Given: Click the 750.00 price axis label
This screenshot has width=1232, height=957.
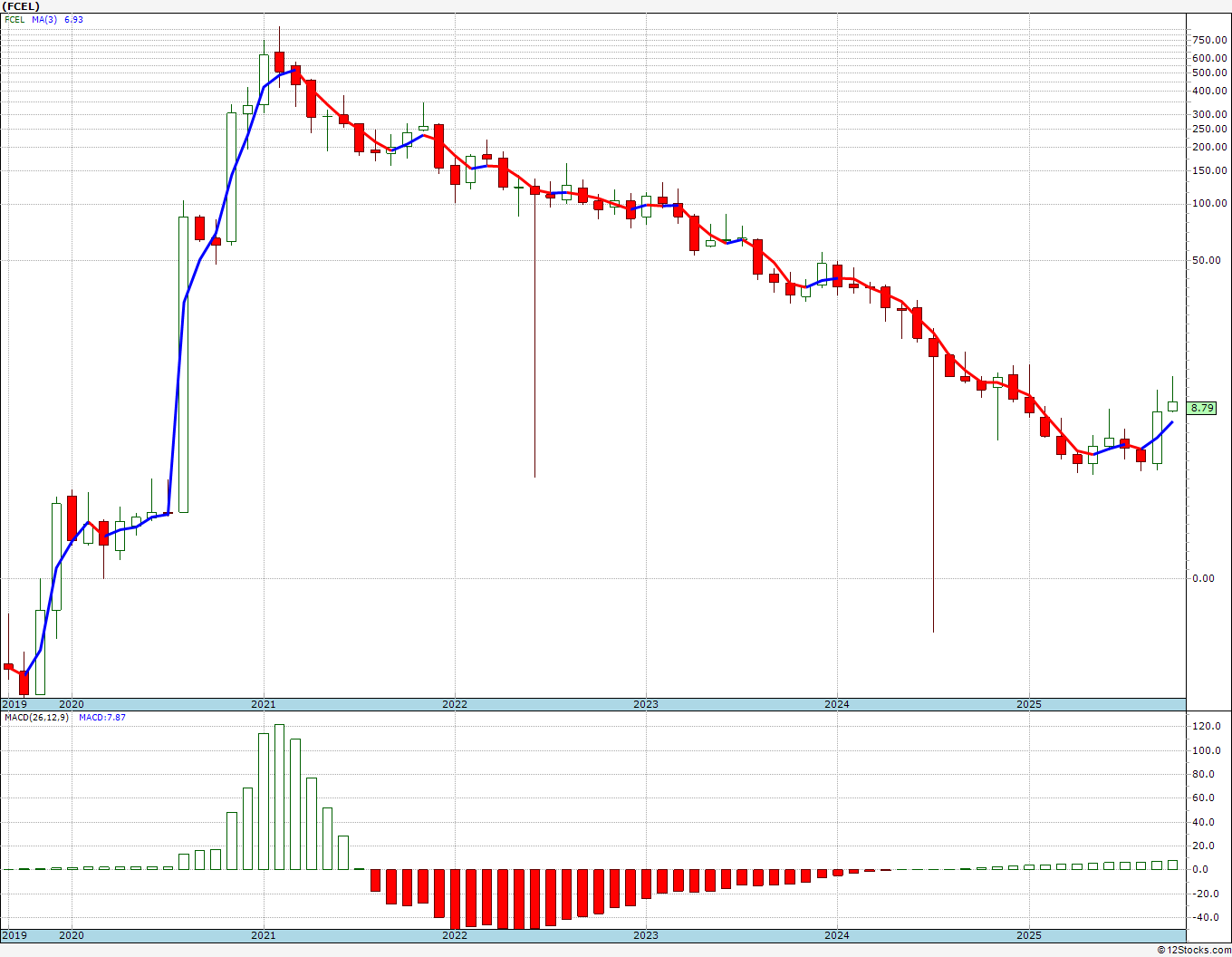Looking at the screenshot, I should [x=1210, y=41].
